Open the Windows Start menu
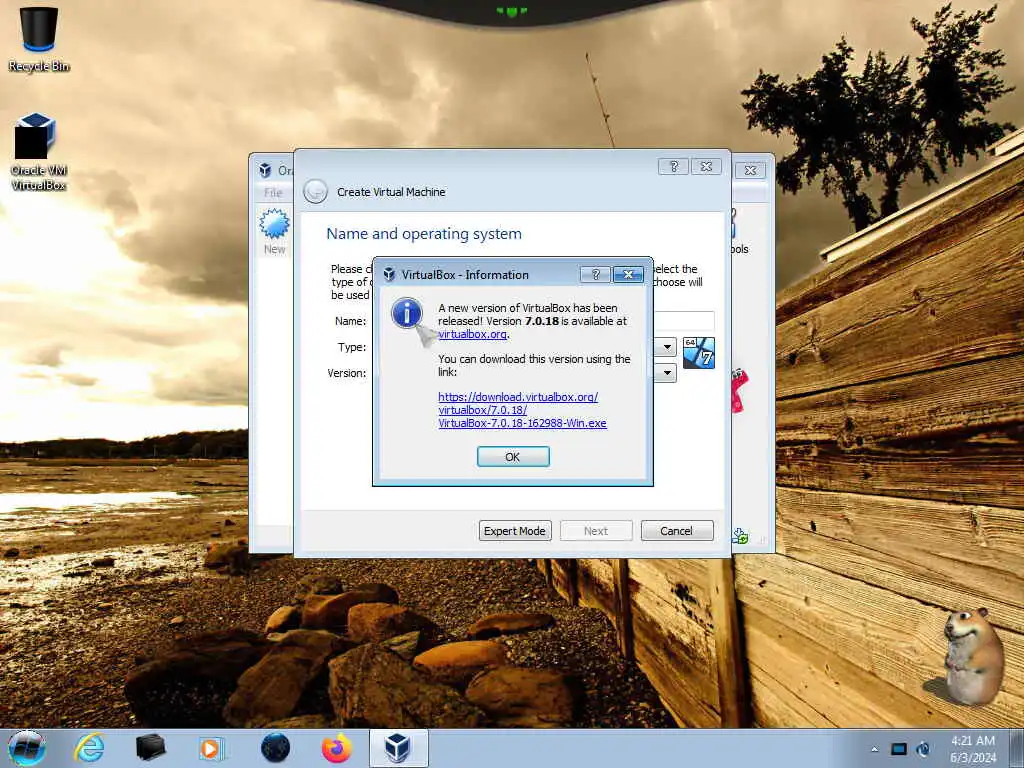This screenshot has height=768, width=1024. pyautogui.click(x=27, y=748)
